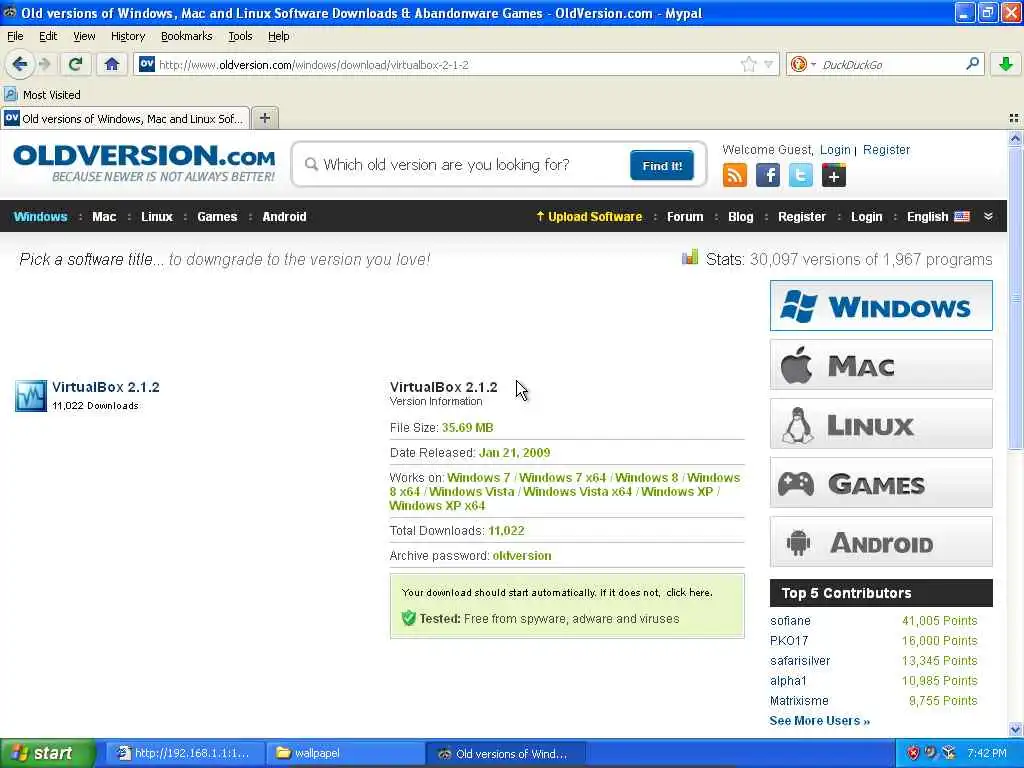Open the View menu
The image size is (1024, 768).
(x=84, y=36)
